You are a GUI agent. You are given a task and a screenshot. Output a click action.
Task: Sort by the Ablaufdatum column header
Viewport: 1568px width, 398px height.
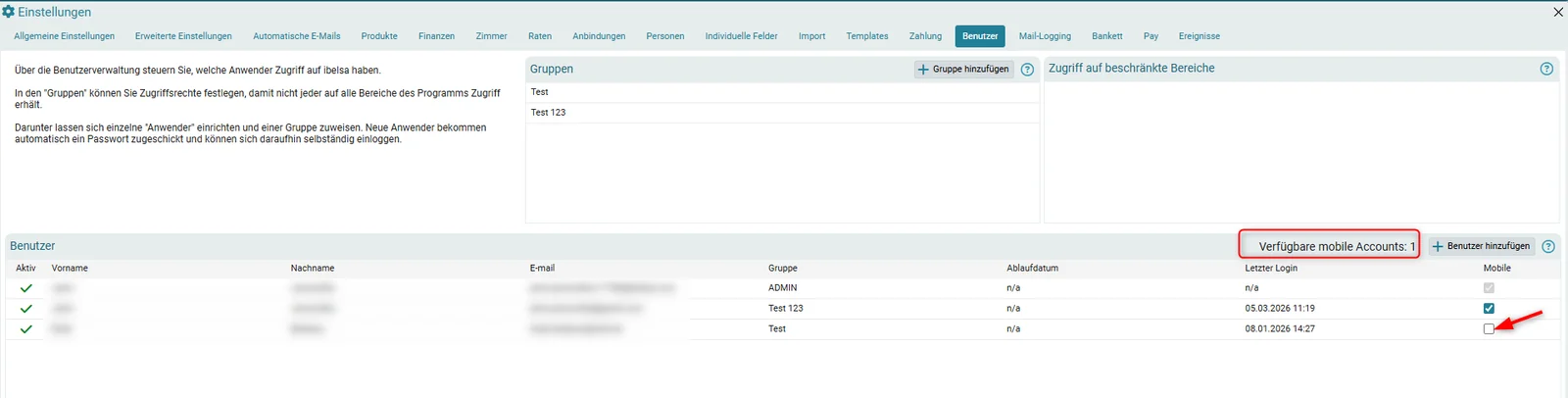(1032, 269)
